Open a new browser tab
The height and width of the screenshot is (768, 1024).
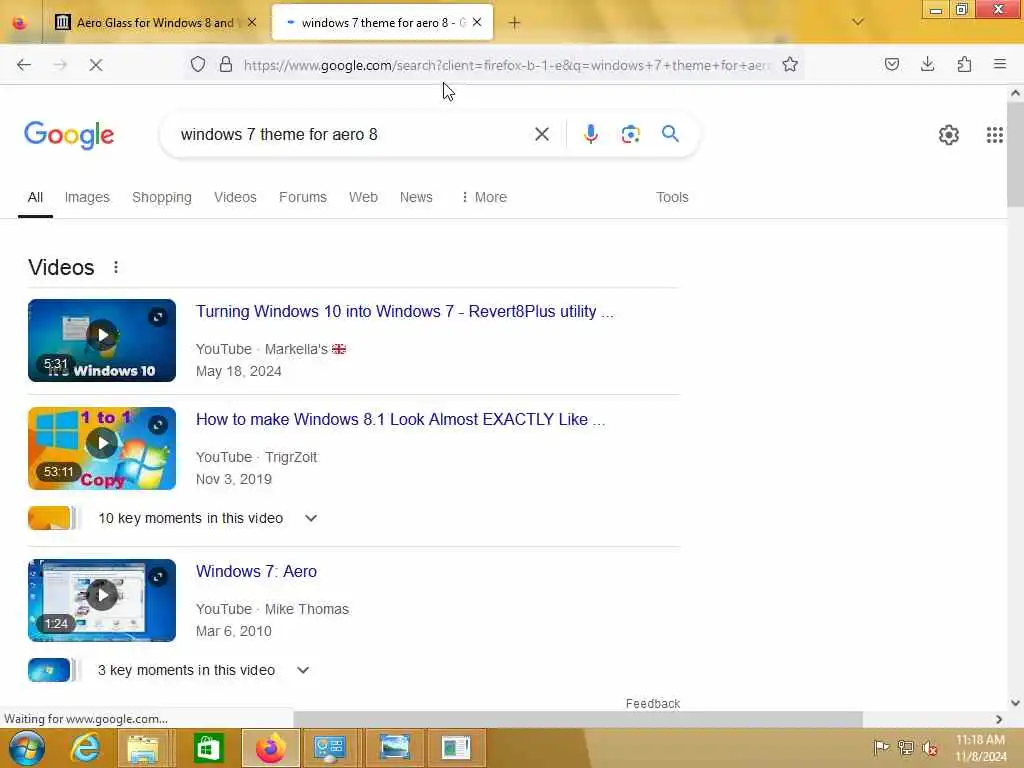tap(515, 23)
